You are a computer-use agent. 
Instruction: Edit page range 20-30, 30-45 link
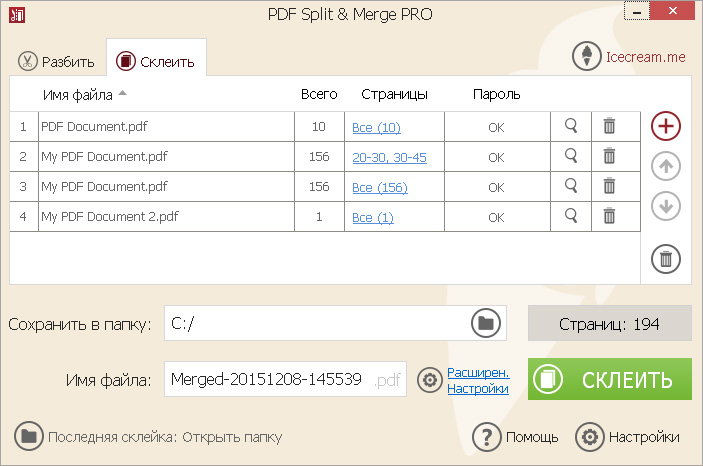point(389,157)
